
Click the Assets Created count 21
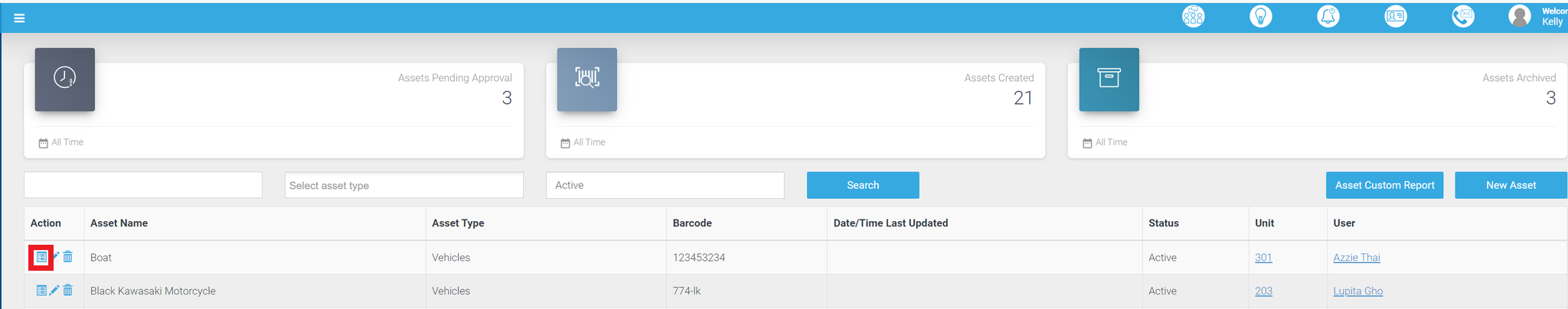tap(1024, 98)
